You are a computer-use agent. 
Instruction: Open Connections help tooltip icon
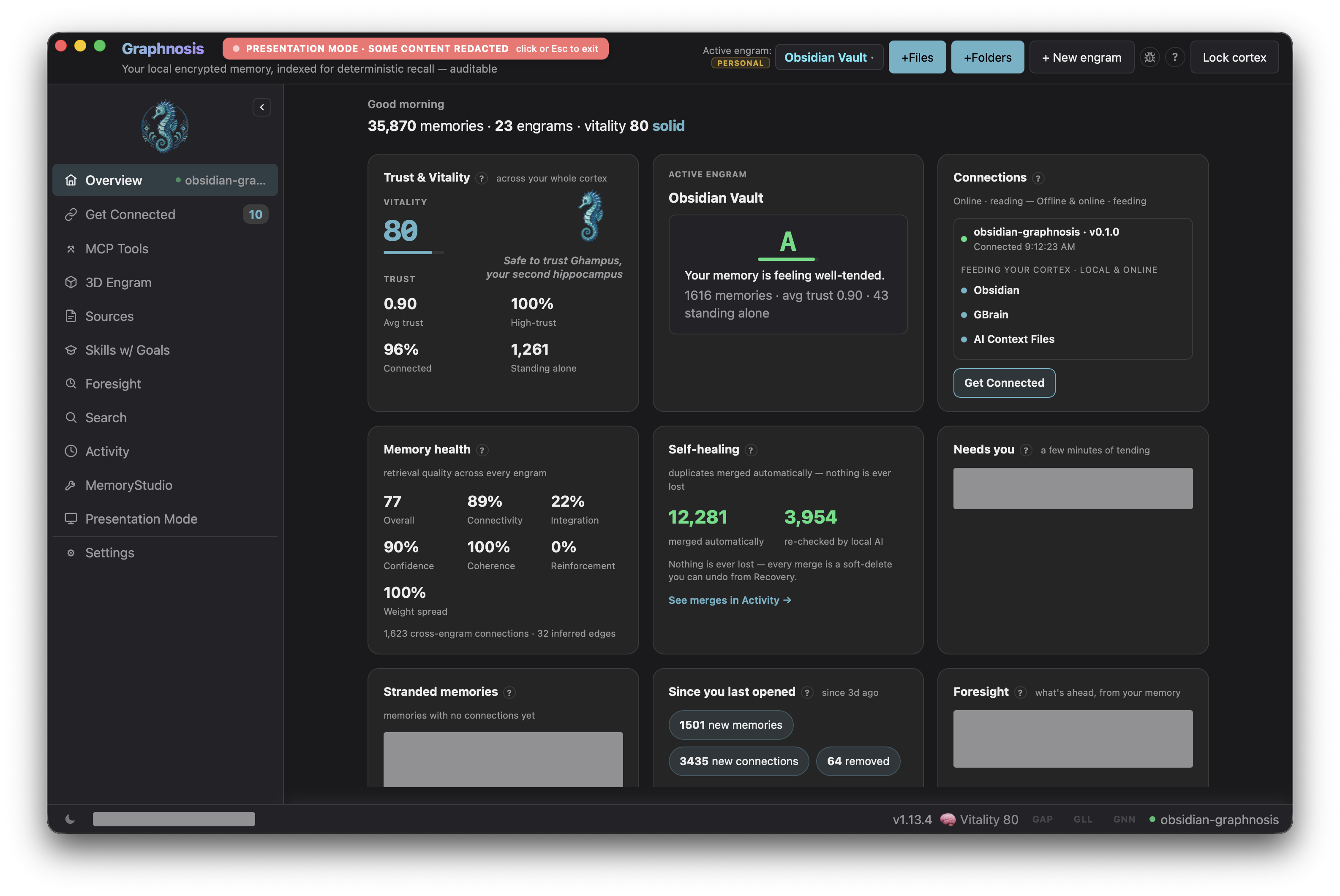(x=1038, y=178)
